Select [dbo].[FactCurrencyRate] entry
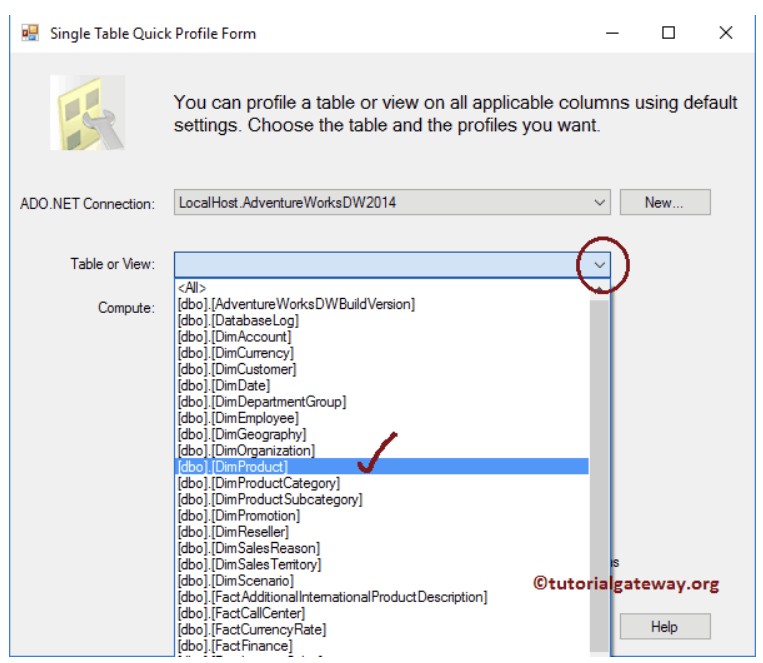The image size is (763, 663). click(x=382, y=629)
